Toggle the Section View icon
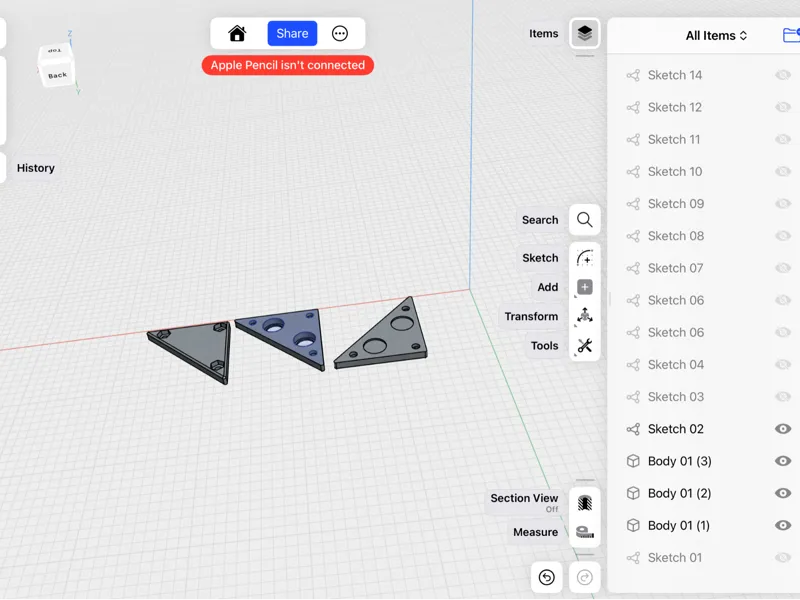The image size is (800, 600). (x=585, y=503)
